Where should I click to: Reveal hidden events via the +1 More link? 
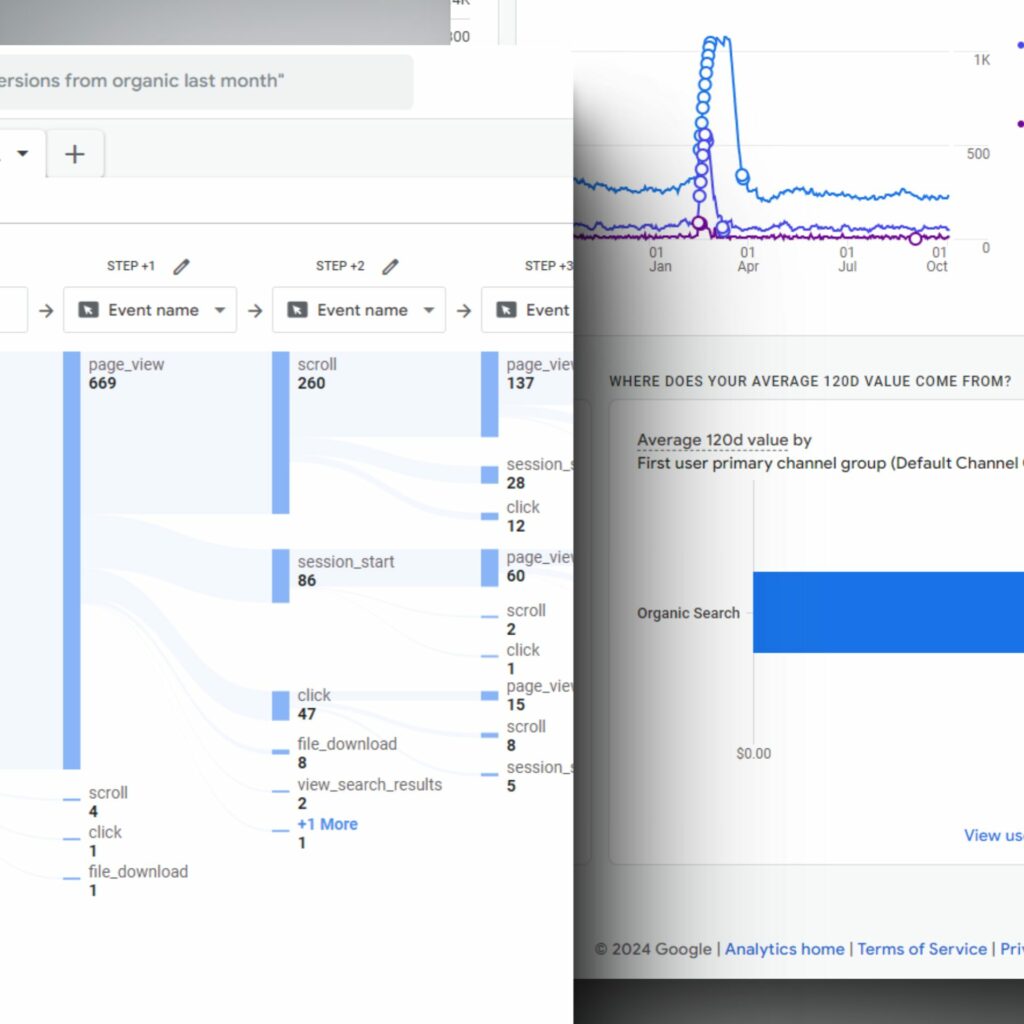pyautogui.click(x=327, y=823)
